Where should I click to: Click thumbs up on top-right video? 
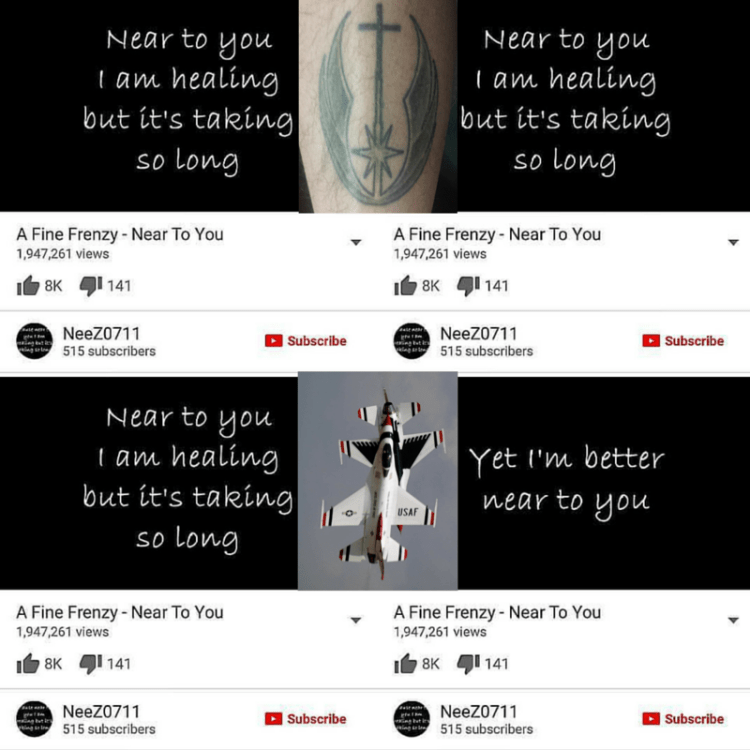(406, 286)
